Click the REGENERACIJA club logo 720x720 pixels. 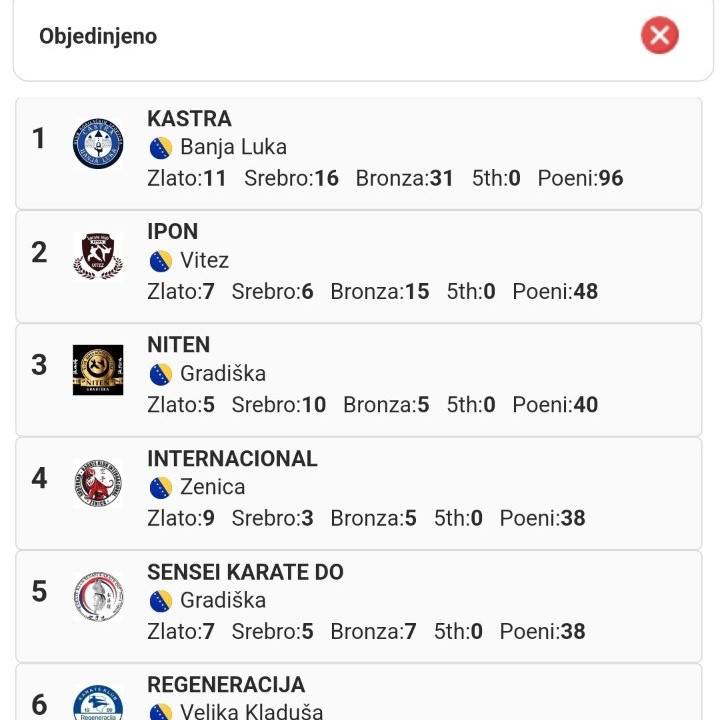click(x=98, y=703)
